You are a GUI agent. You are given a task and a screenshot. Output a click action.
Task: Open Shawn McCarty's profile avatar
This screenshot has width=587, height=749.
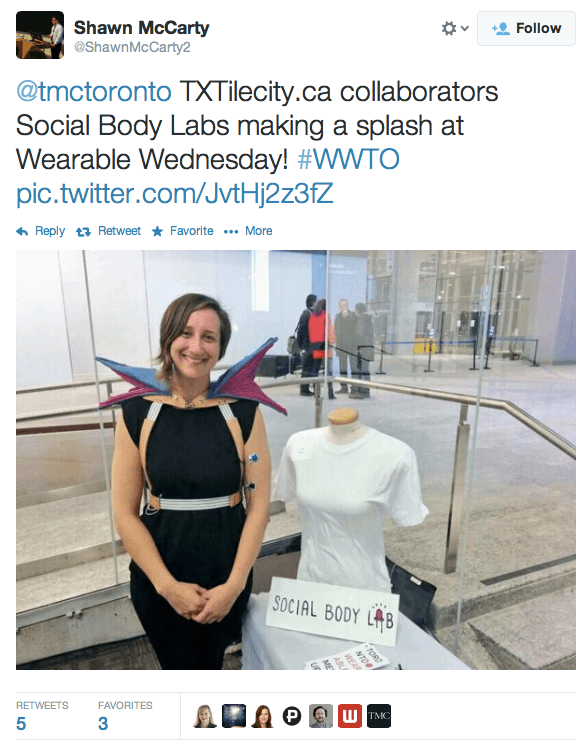pyautogui.click(x=40, y=35)
